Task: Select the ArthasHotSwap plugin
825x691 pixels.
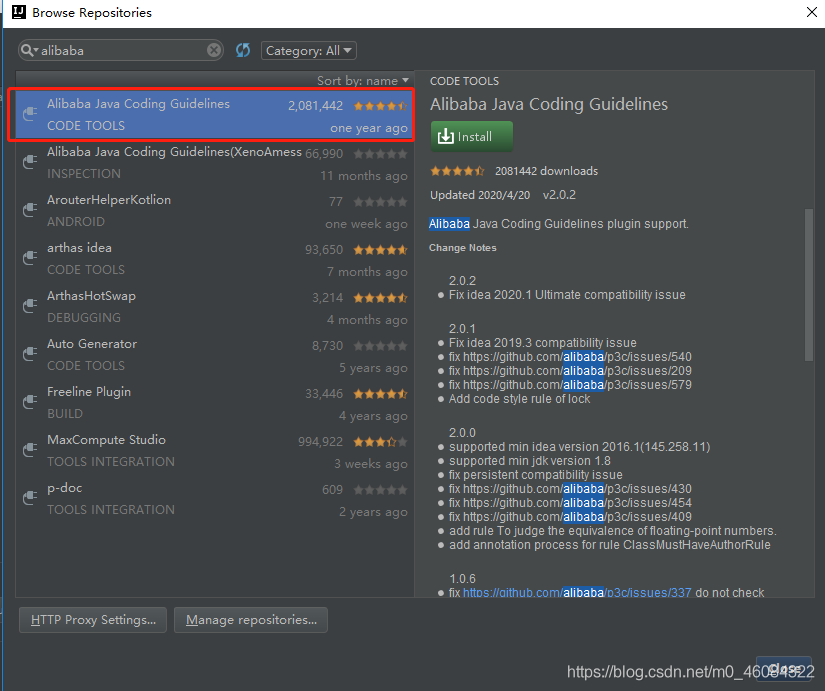Action: tap(213, 307)
